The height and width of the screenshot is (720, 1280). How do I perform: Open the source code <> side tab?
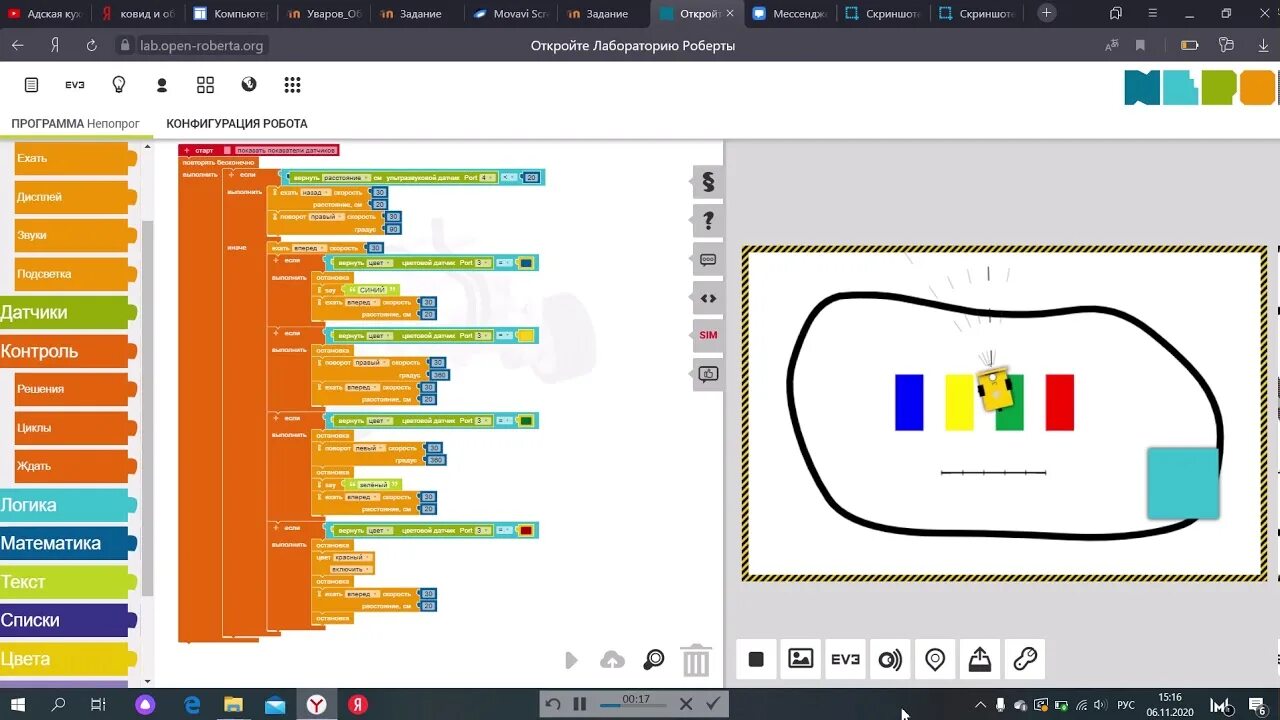(708, 297)
